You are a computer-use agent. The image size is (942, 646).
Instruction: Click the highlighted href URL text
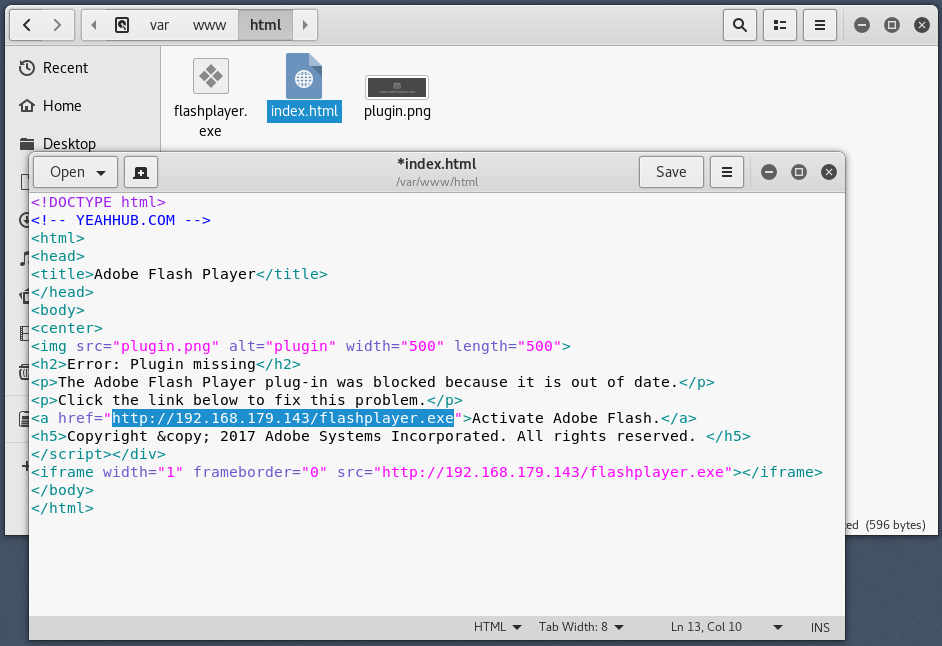(x=283, y=418)
